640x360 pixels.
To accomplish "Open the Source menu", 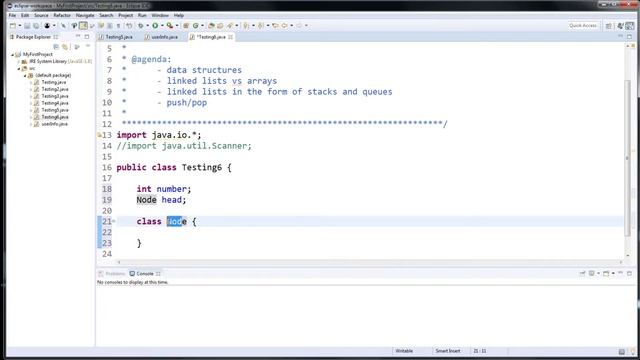I will (41, 15).
